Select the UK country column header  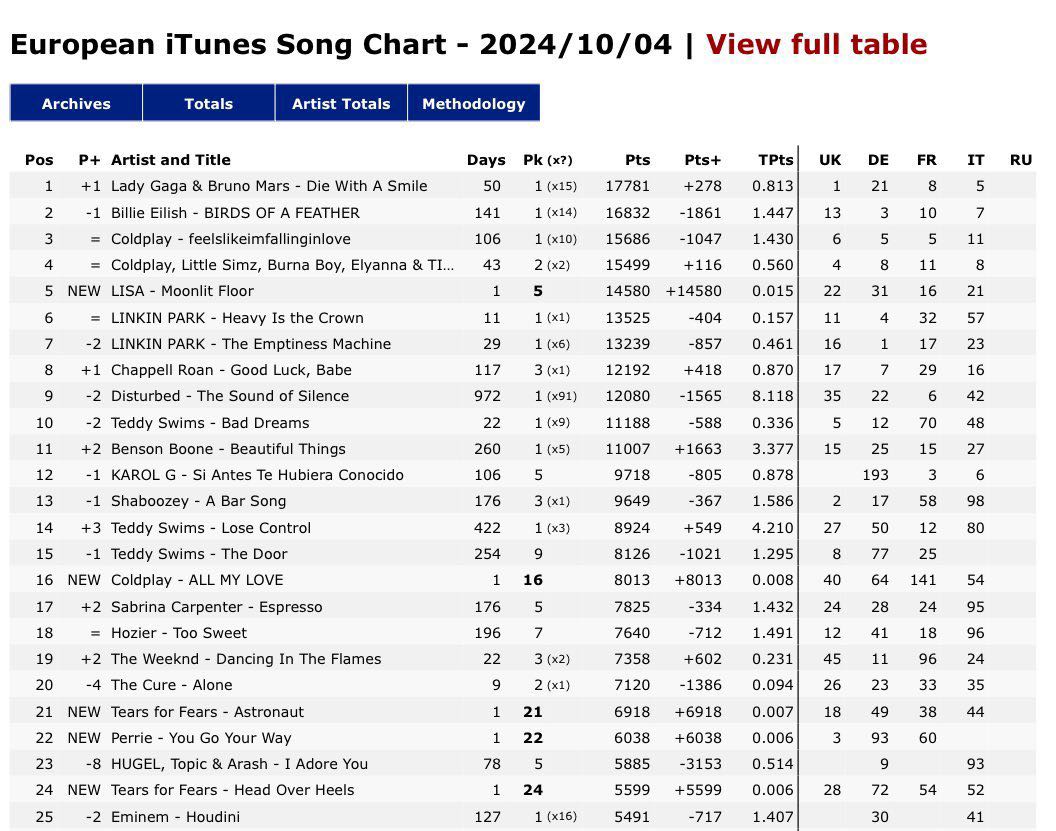(830, 160)
